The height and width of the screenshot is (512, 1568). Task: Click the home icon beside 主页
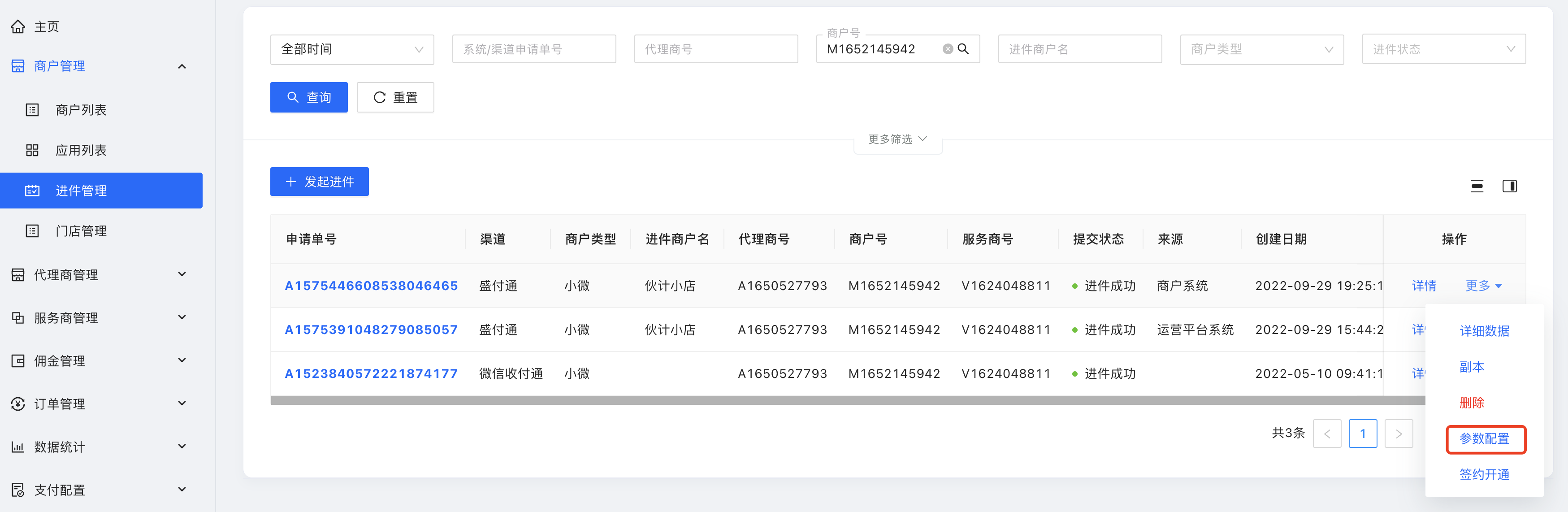coord(18,26)
